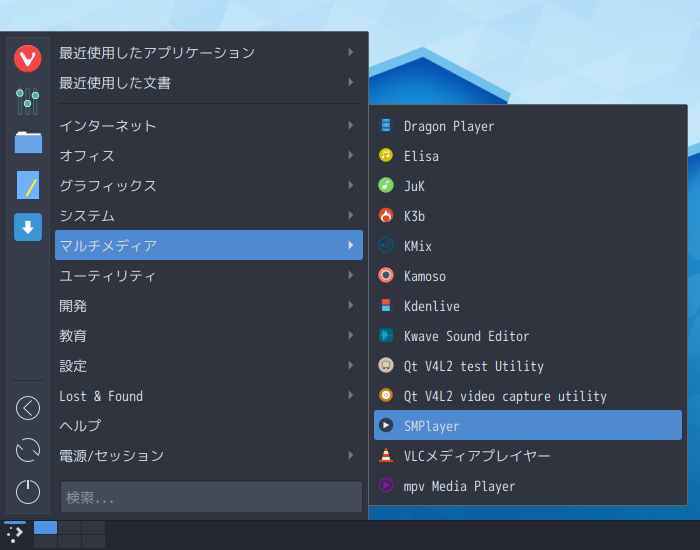Open the グラフィックス category label
The height and width of the screenshot is (550, 700).
pos(108,186)
